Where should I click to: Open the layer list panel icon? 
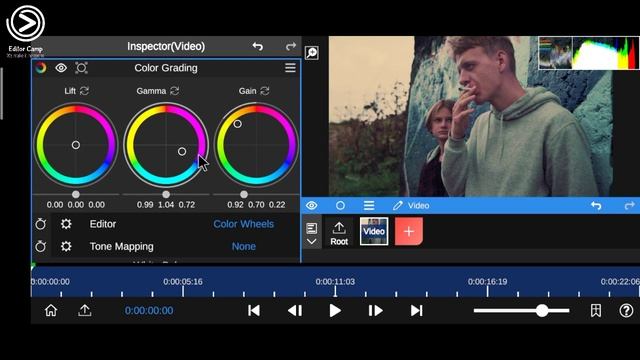[x=311, y=228]
